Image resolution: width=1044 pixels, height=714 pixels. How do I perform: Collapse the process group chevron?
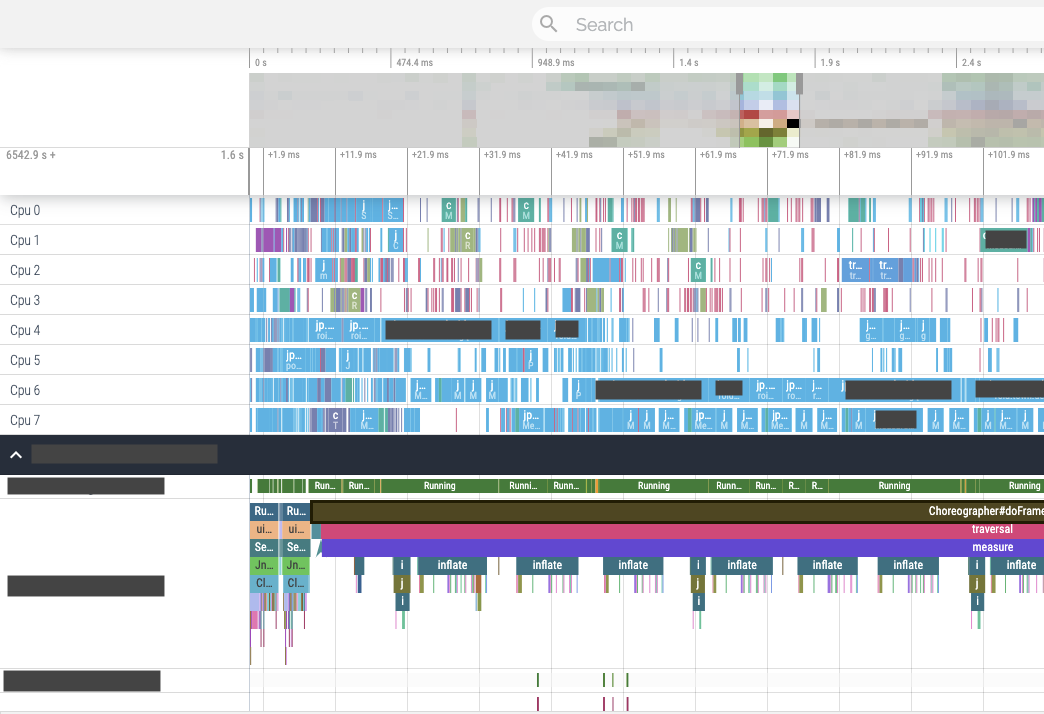click(x=16, y=455)
